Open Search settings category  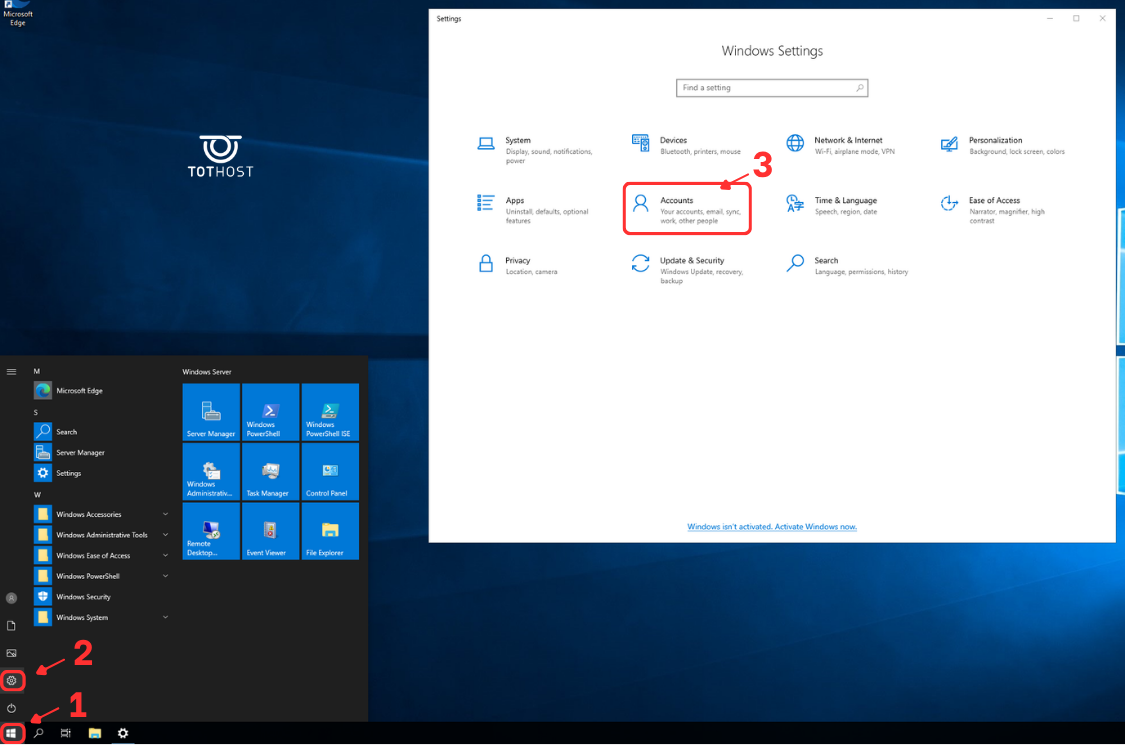point(848,265)
